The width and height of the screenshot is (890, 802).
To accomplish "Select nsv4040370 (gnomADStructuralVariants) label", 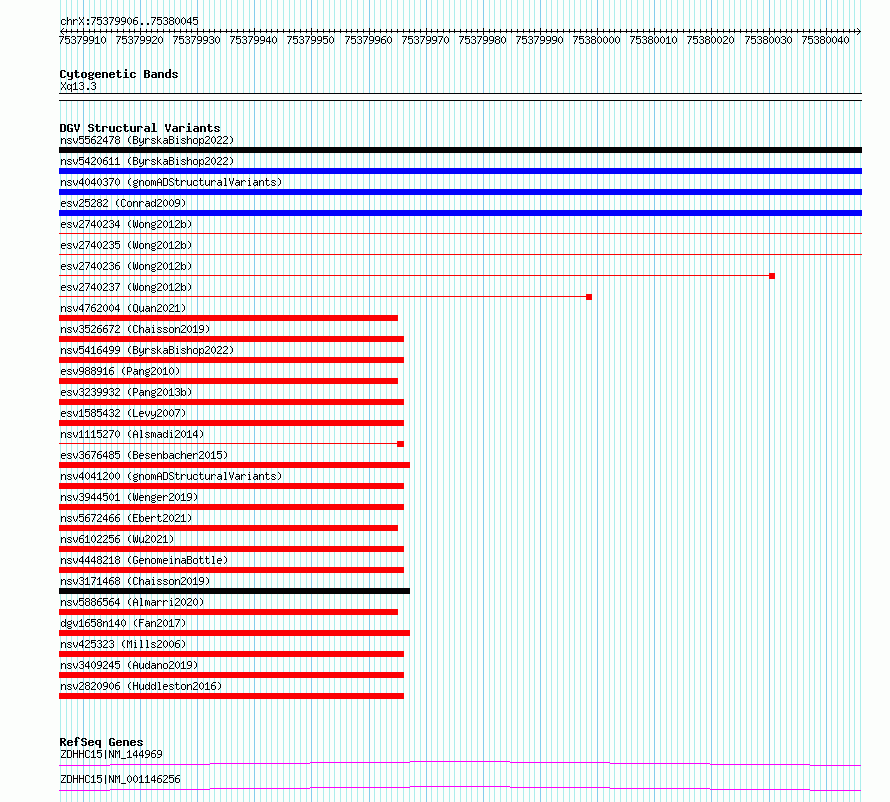I will pos(171,182).
